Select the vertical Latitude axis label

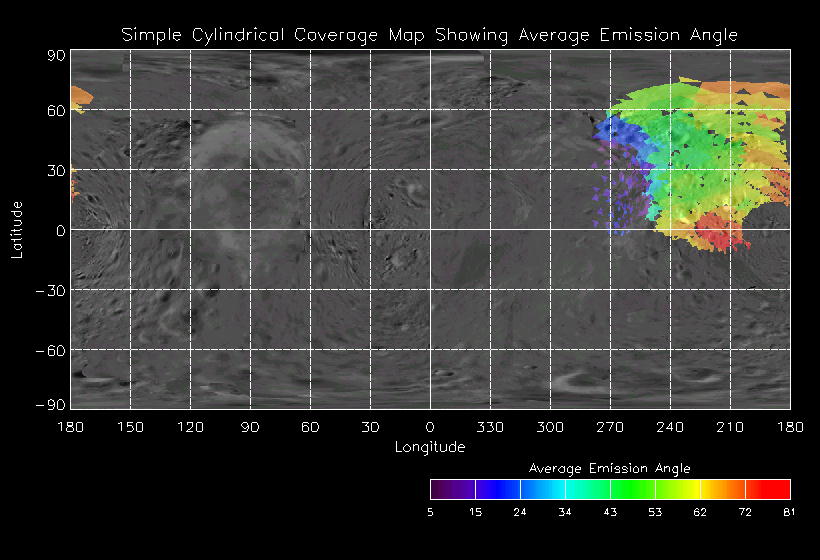tap(17, 229)
